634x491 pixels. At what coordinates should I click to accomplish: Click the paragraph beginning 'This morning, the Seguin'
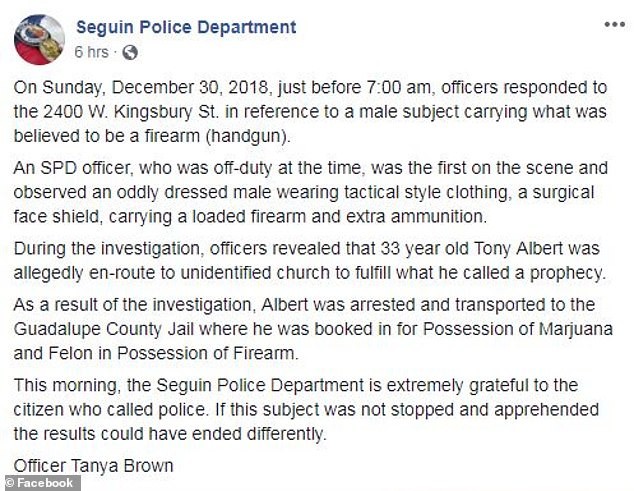coord(306,409)
